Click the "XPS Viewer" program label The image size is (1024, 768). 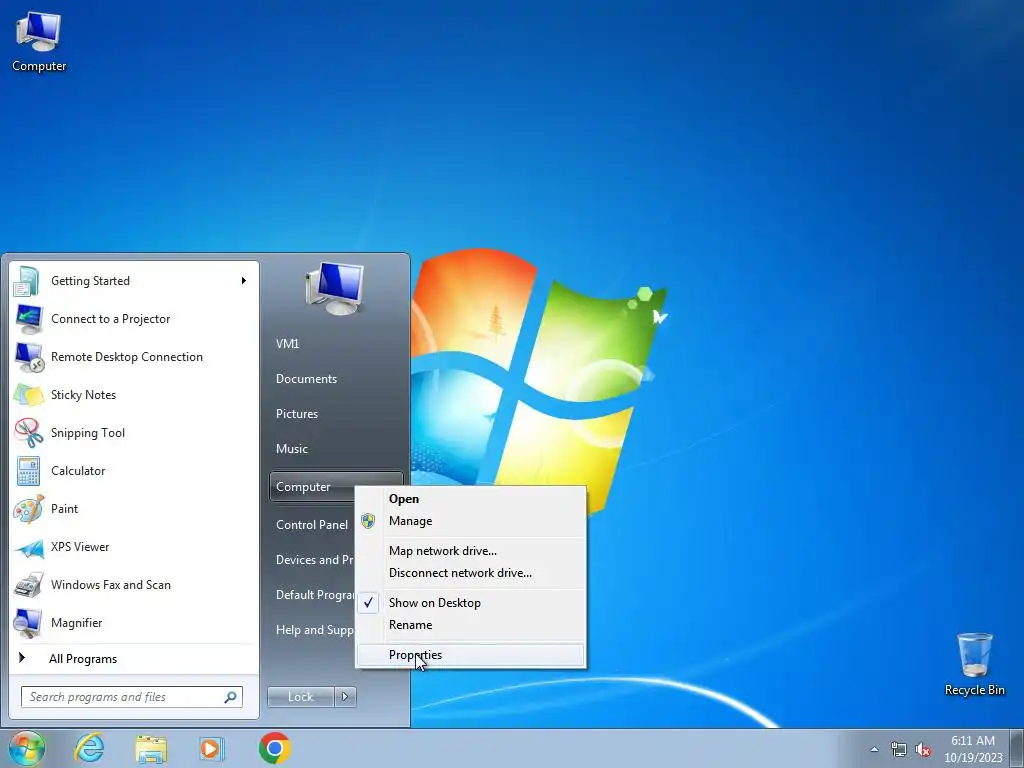[x=80, y=547]
